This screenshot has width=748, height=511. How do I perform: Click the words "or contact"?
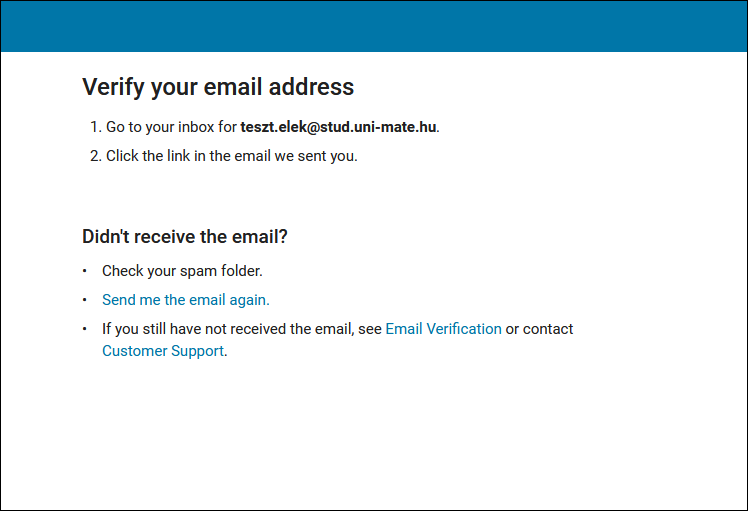point(540,329)
